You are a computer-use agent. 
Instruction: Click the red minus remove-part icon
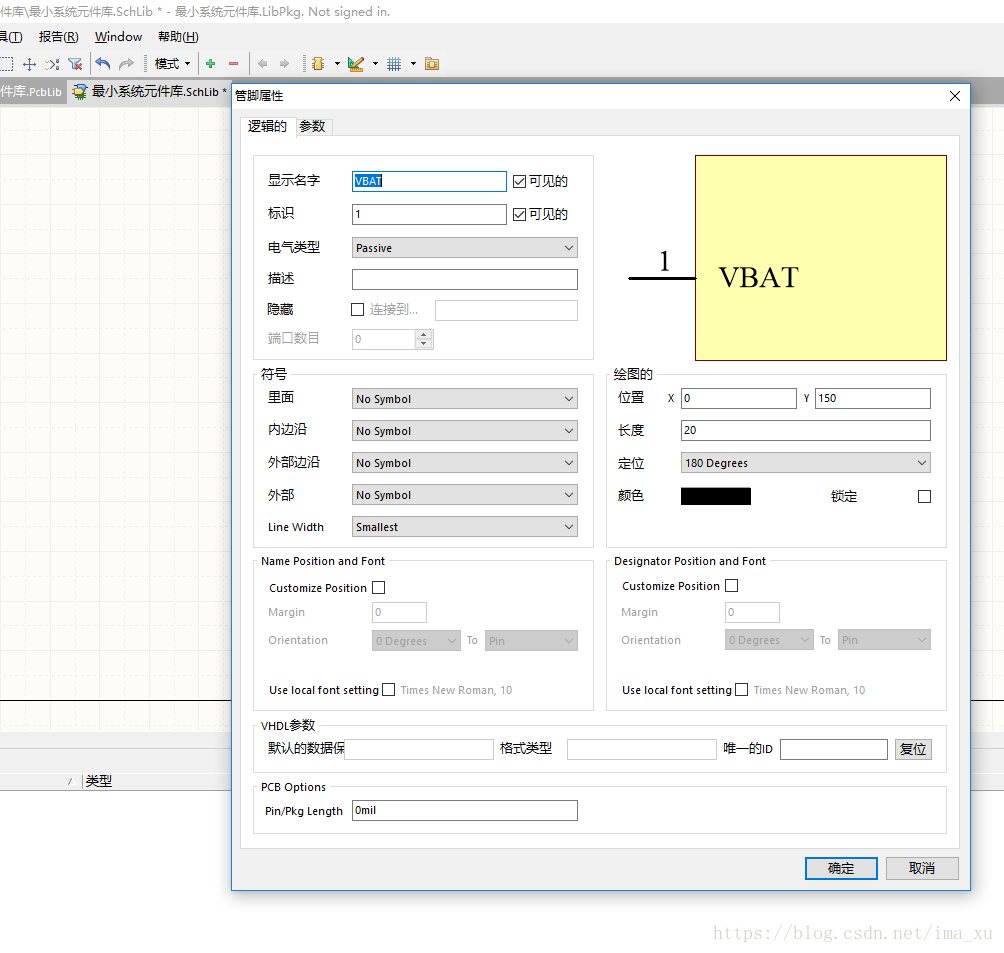234,64
